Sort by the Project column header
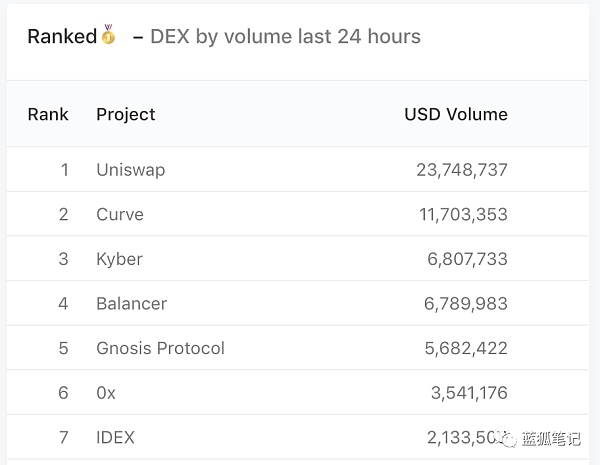The image size is (600, 465). pos(126,114)
